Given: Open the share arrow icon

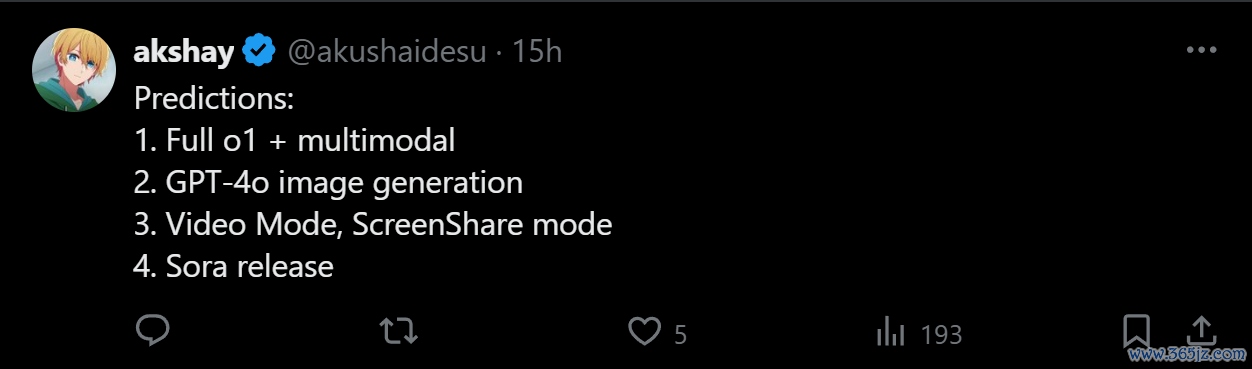Looking at the screenshot, I should coord(1200,330).
